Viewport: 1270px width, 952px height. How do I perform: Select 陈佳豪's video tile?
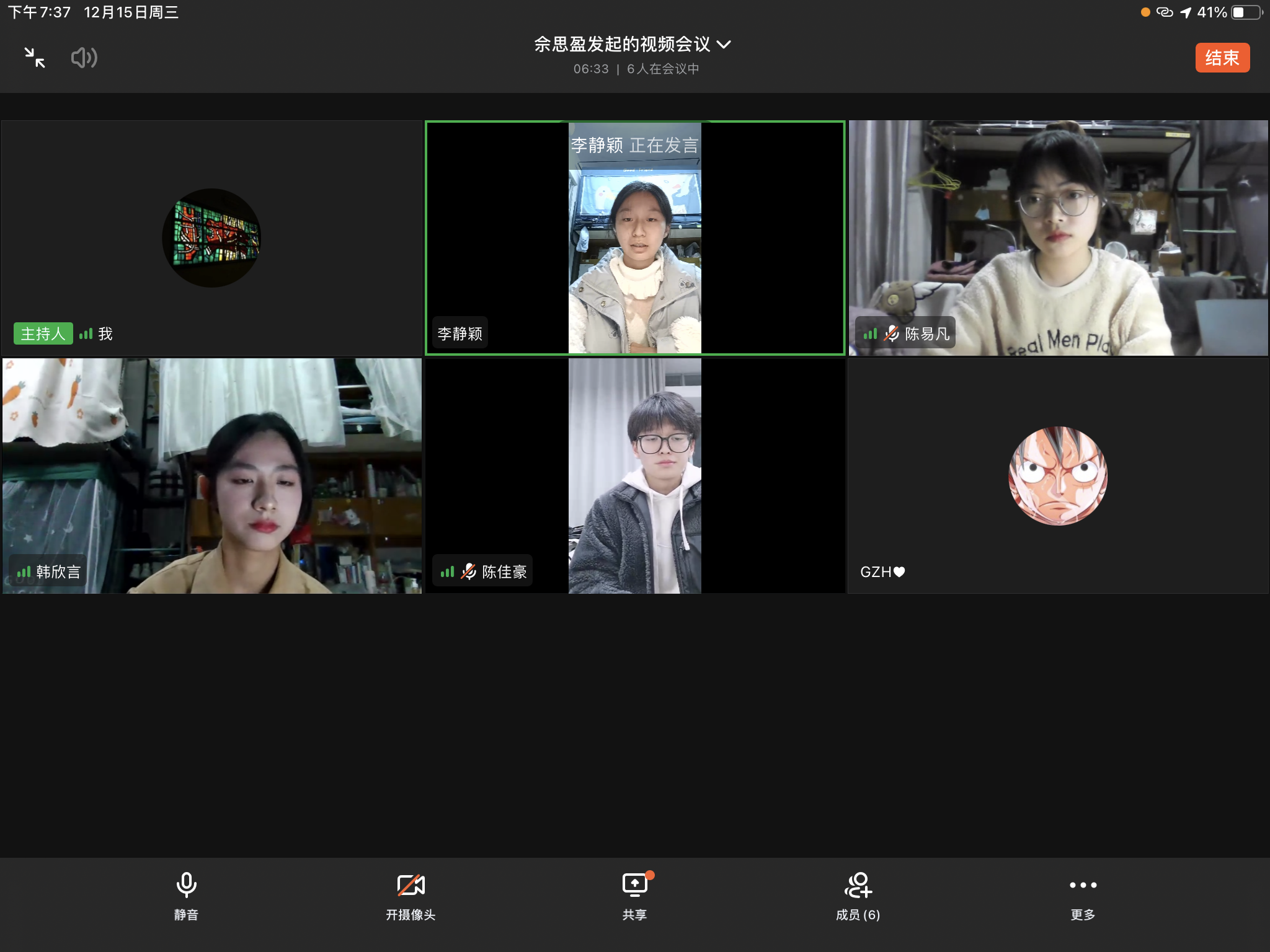pyautogui.click(x=635, y=476)
